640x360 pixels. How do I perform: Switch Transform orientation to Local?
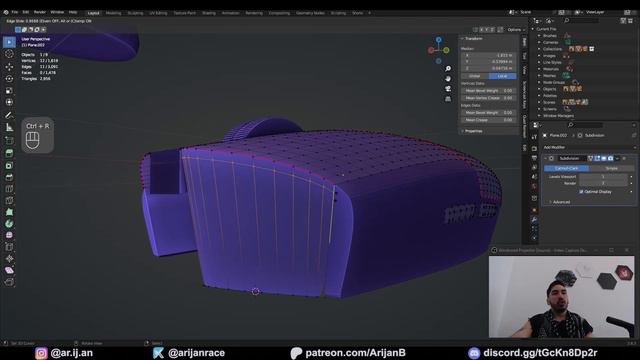coord(502,76)
